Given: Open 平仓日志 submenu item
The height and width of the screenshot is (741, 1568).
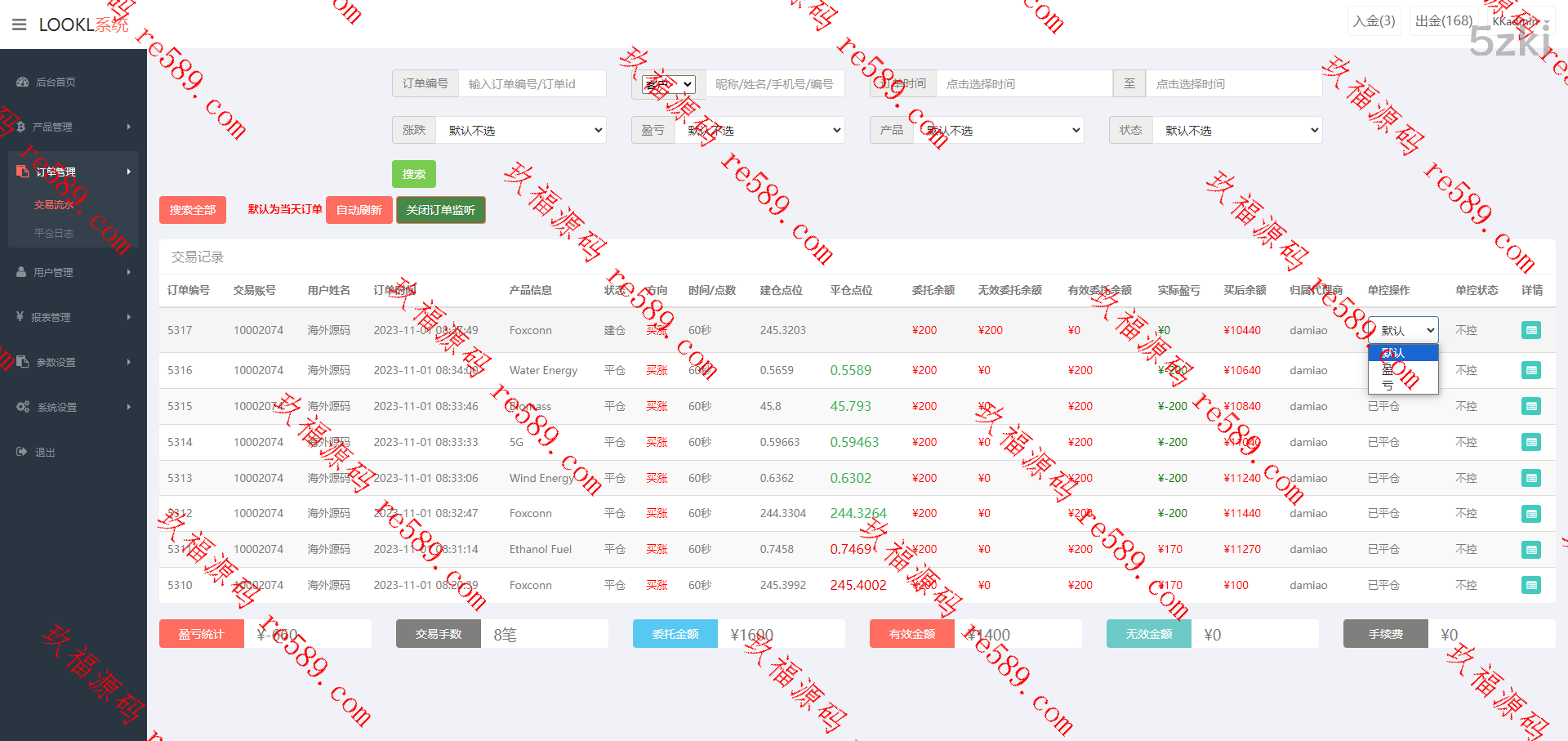Looking at the screenshot, I should click(x=54, y=233).
